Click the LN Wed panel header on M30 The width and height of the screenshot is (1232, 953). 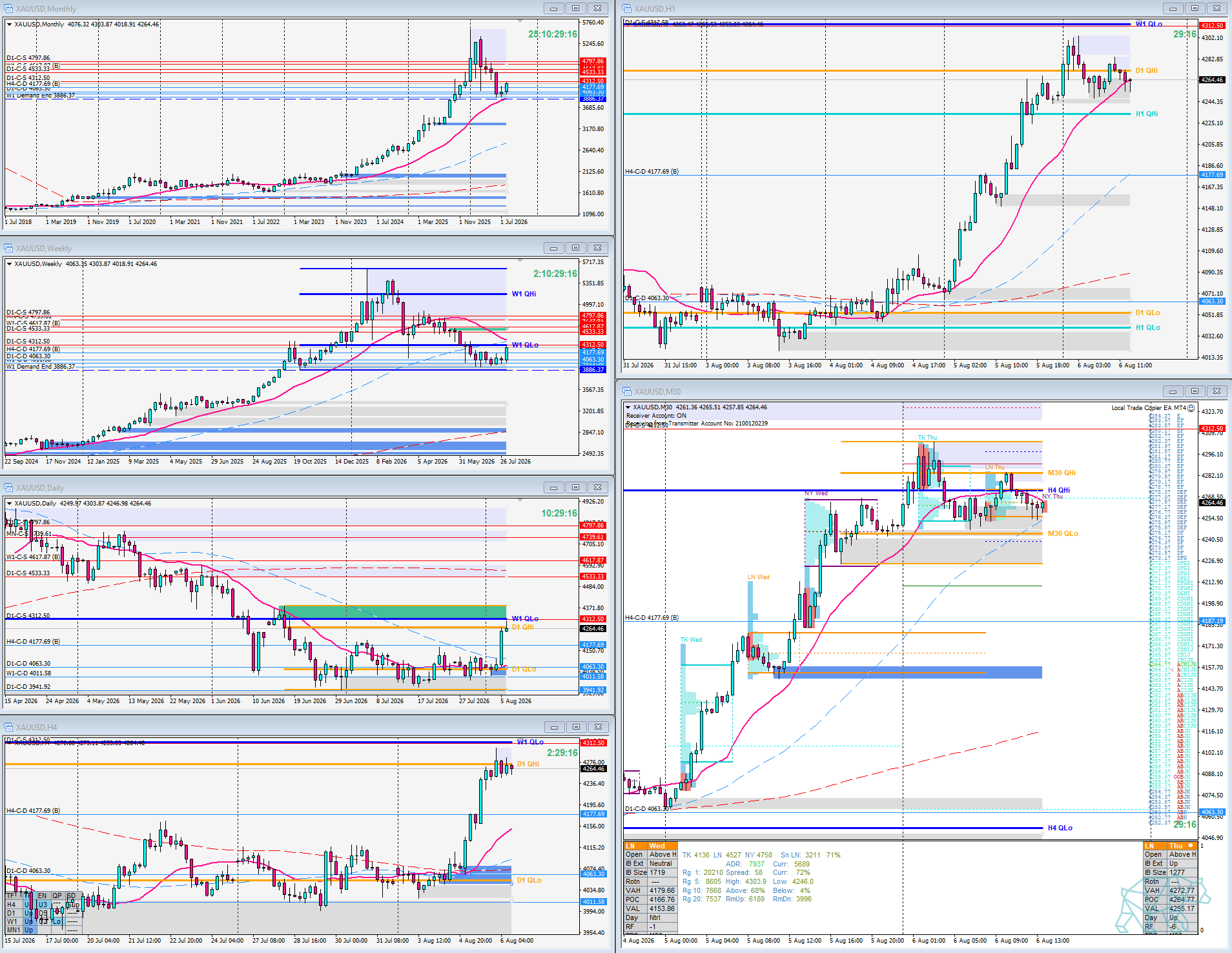point(651,846)
